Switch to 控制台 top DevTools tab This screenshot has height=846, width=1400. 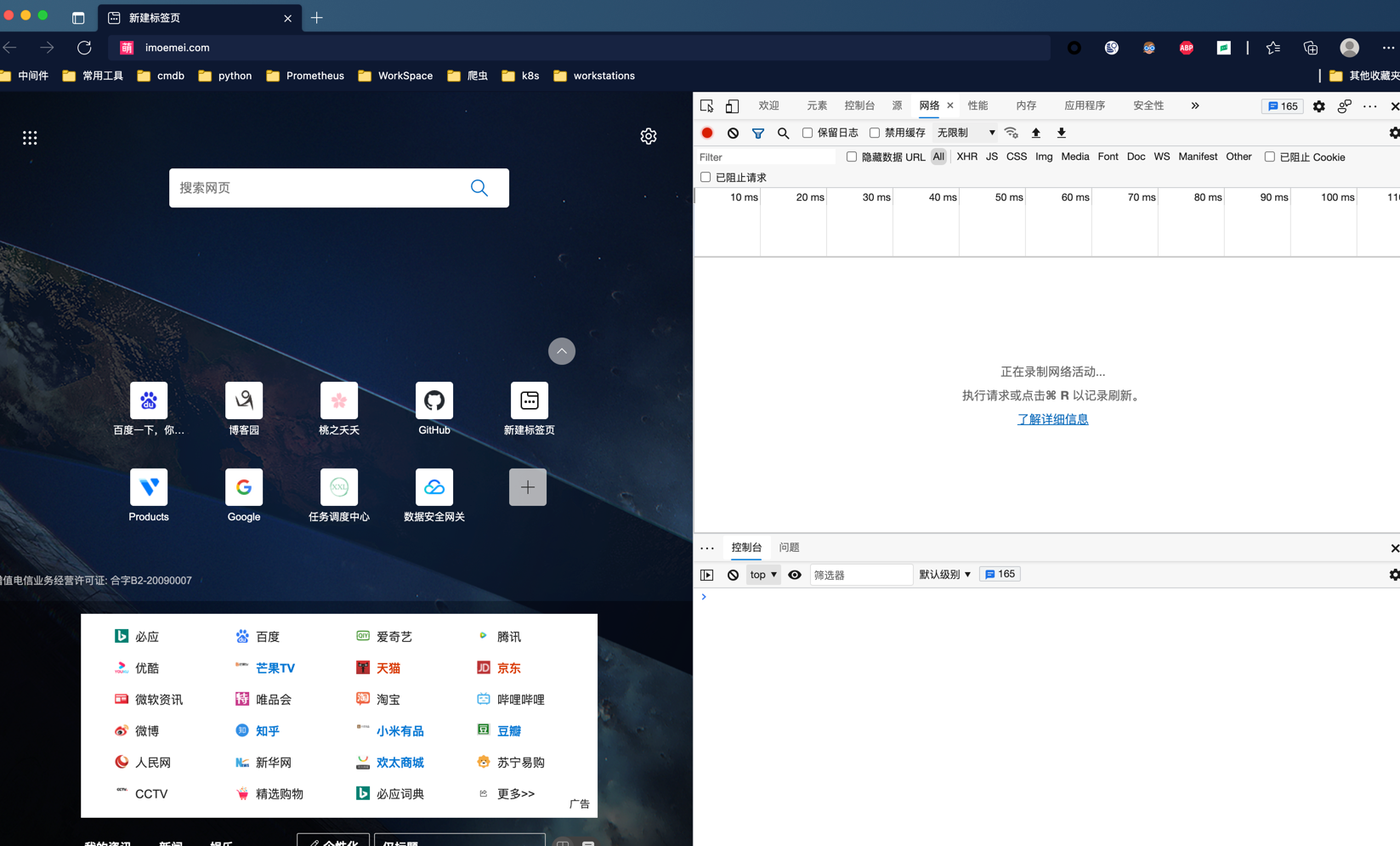pos(859,105)
